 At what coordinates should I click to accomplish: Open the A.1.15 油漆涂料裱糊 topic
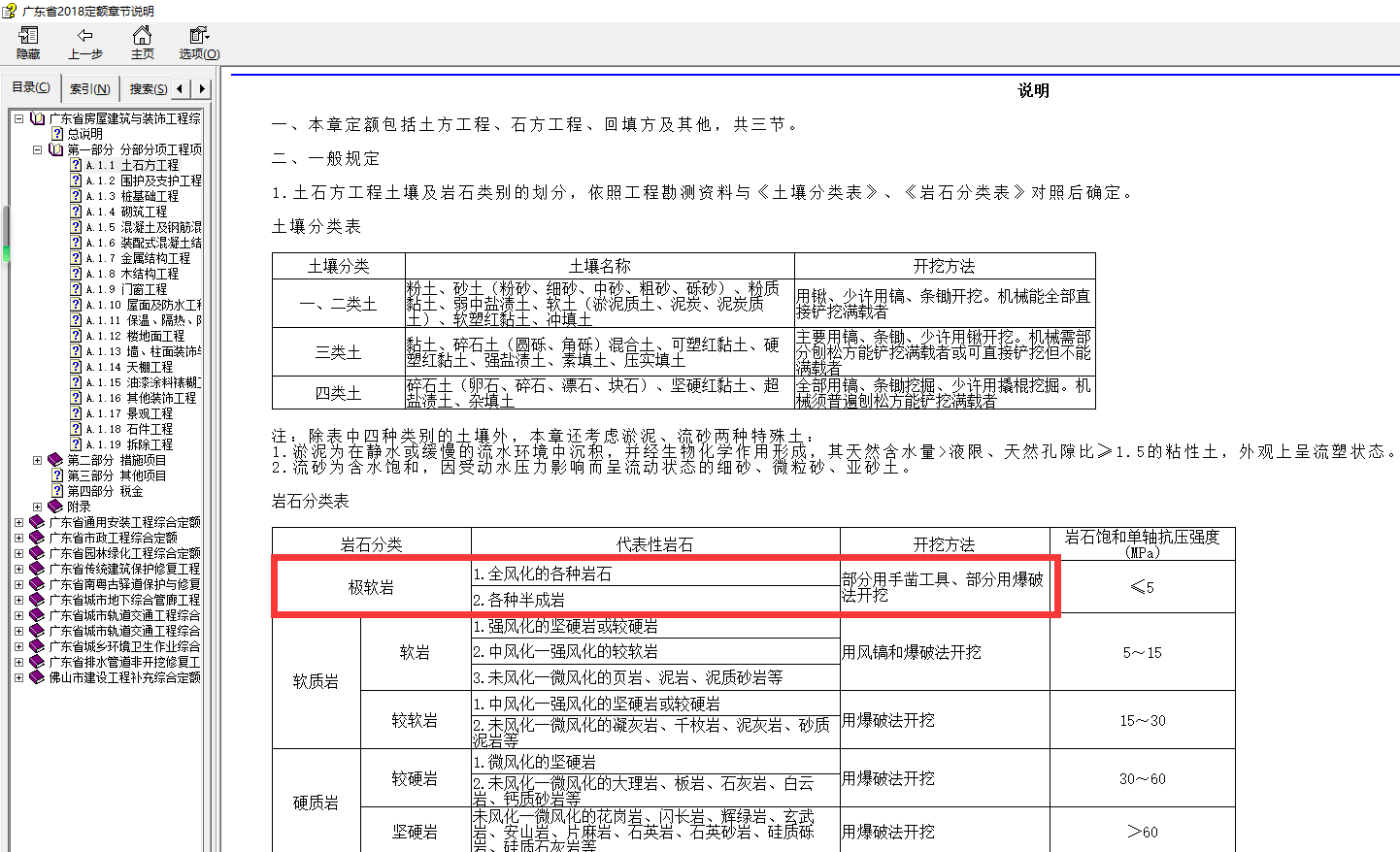pos(144,382)
